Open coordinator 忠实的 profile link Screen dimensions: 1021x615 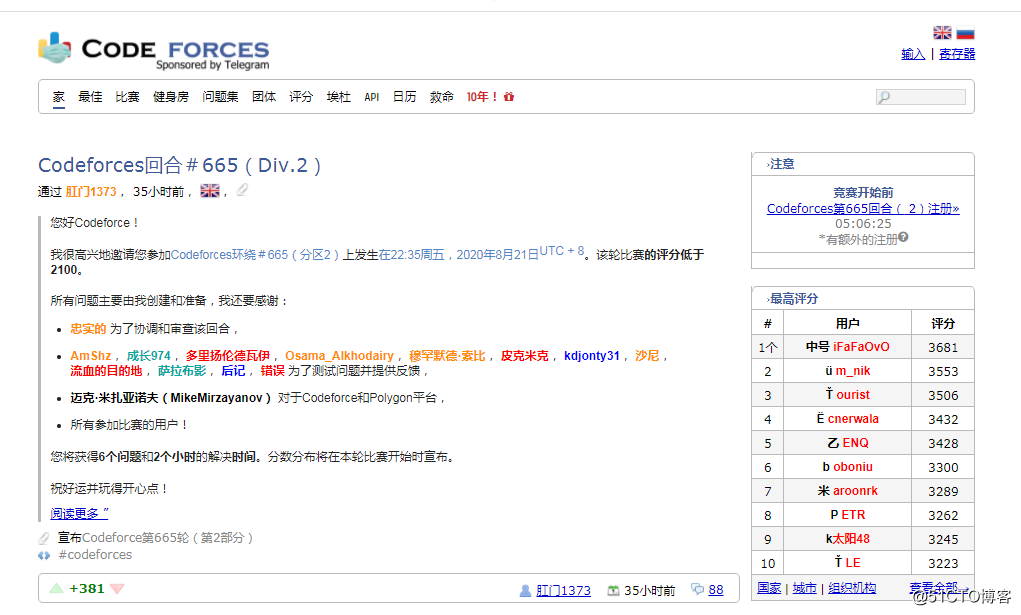(x=88, y=329)
